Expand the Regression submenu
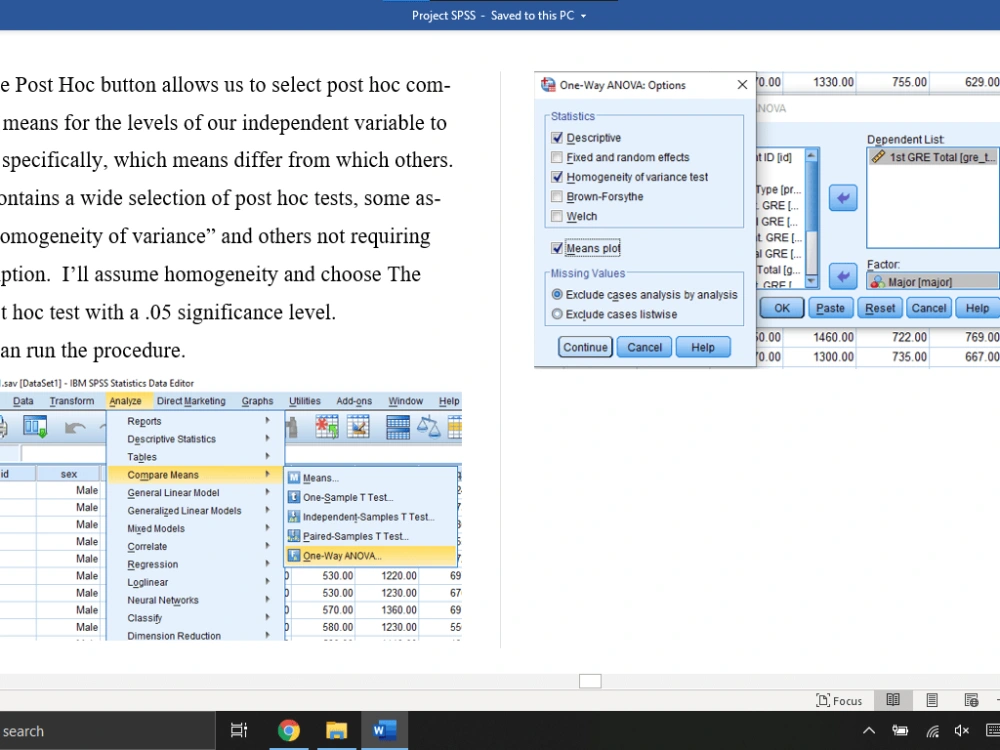Image resolution: width=1000 pixels, height=750 pixels. pos(195,564)
